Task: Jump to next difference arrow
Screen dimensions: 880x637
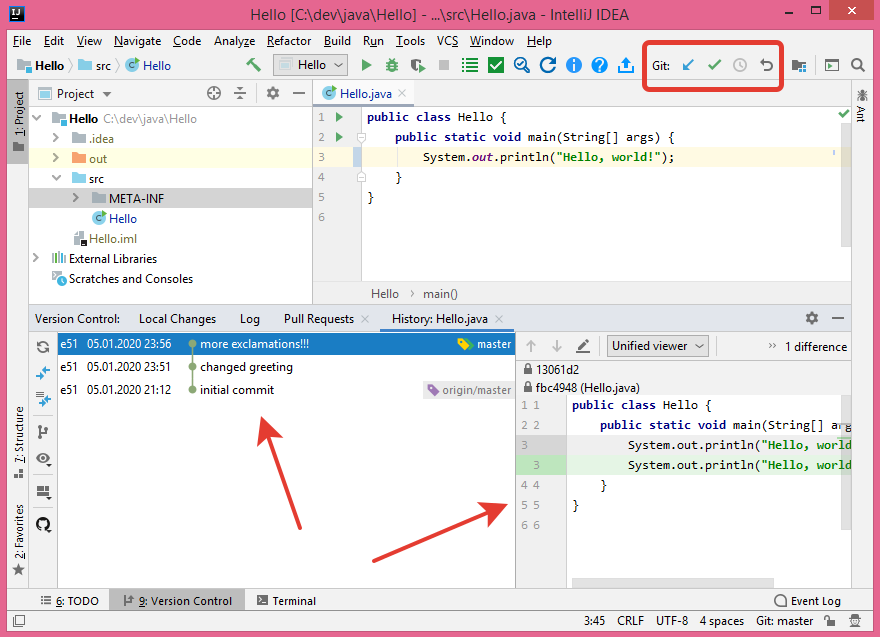Action: click(557, 346)
